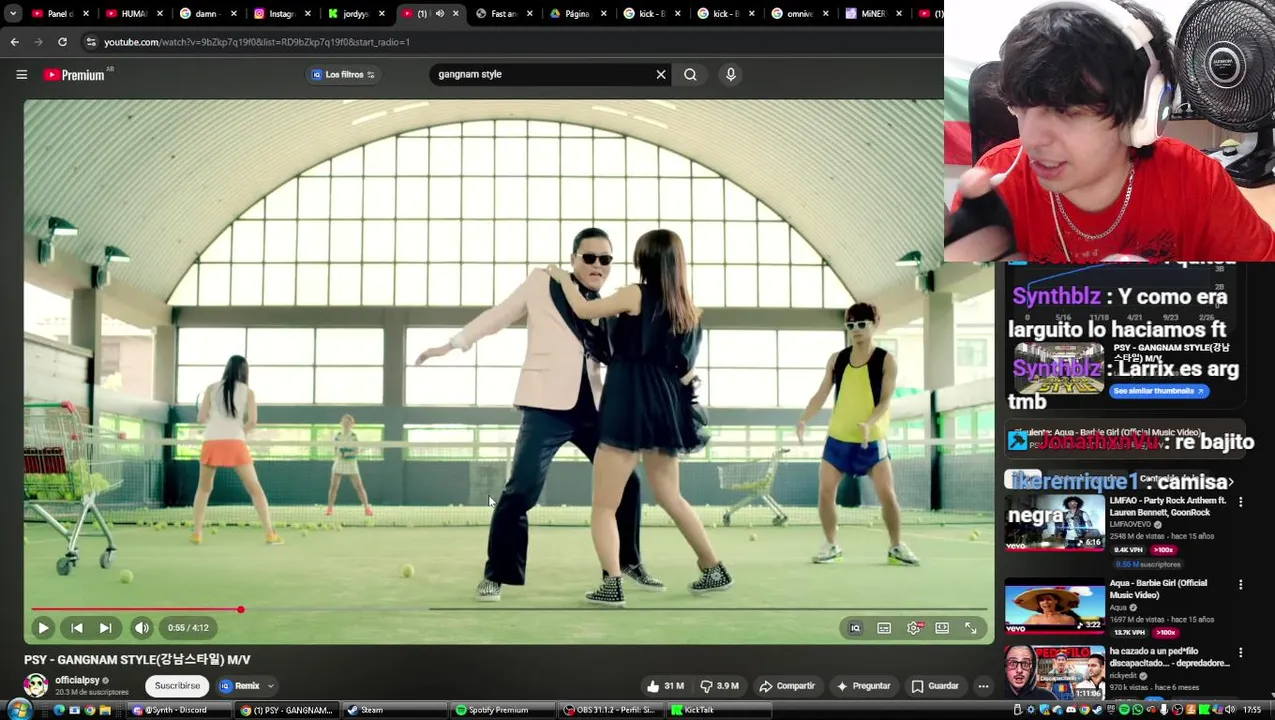Open options menu for rickyedit video
The image size is (1275, 720).
click(x=1241, y=652)
